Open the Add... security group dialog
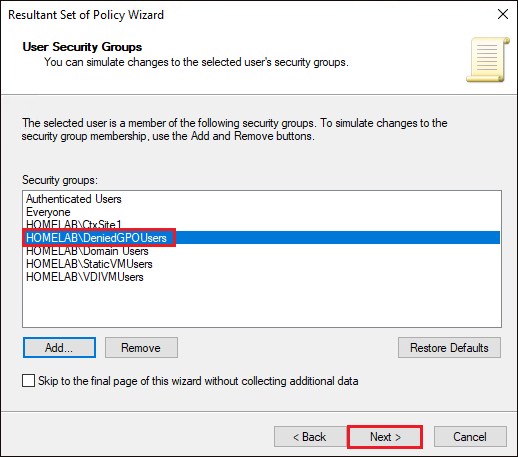The image size is (518, 457). (59, 348)
